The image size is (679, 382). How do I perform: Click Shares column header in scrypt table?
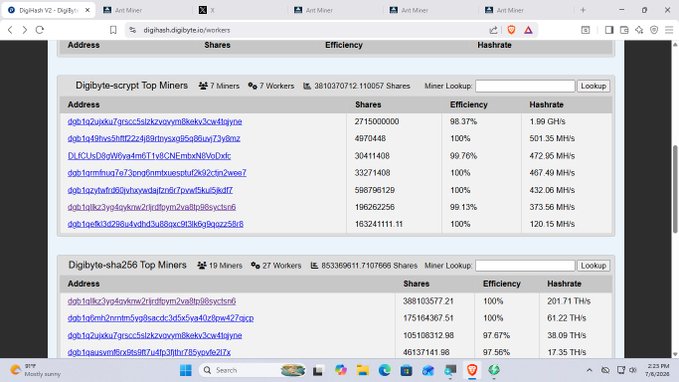[x=368, y=105]
